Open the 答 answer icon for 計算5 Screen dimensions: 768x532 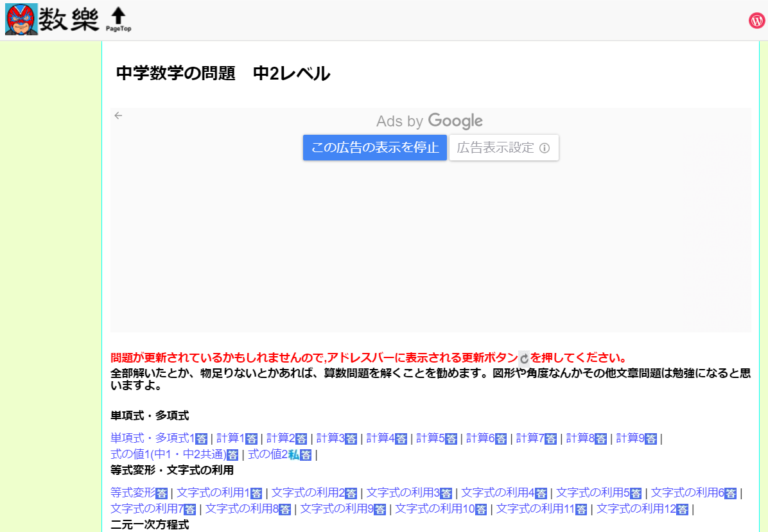coord(451,439)
